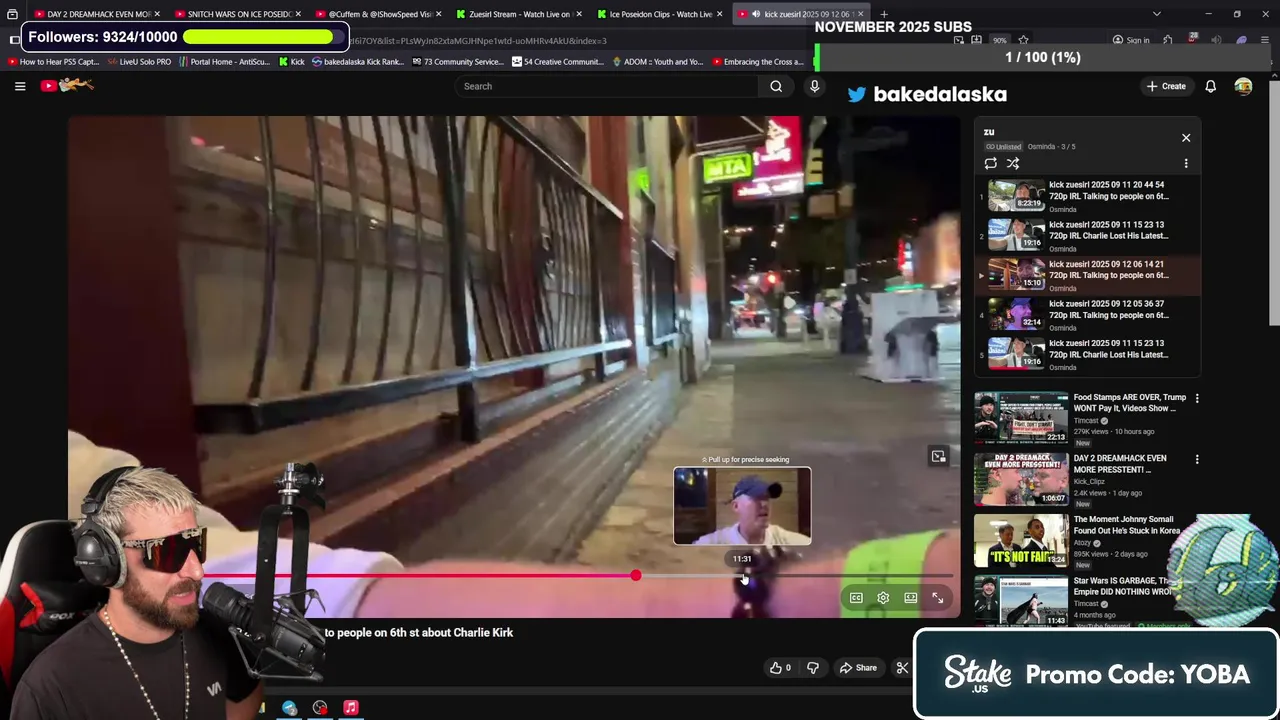
Task: Click the red music app taskbar icon
Action: click(x=351, y=707)
